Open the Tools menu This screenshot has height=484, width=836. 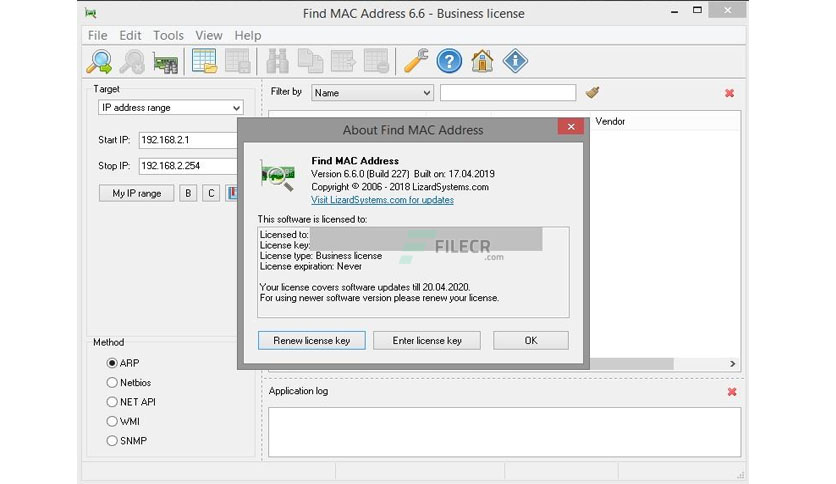168,35
